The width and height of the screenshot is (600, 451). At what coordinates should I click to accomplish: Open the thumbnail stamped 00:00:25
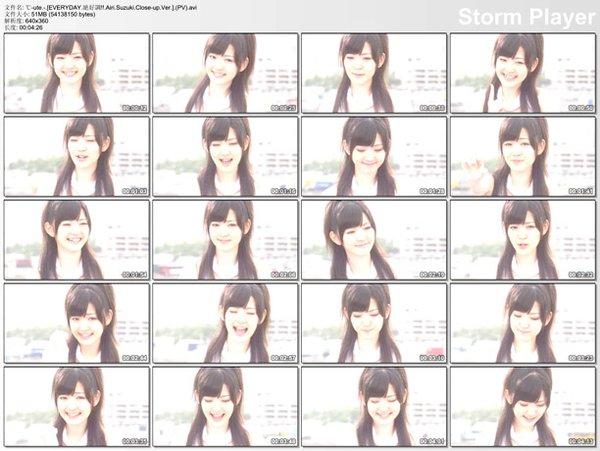click(x=224, y=73)
